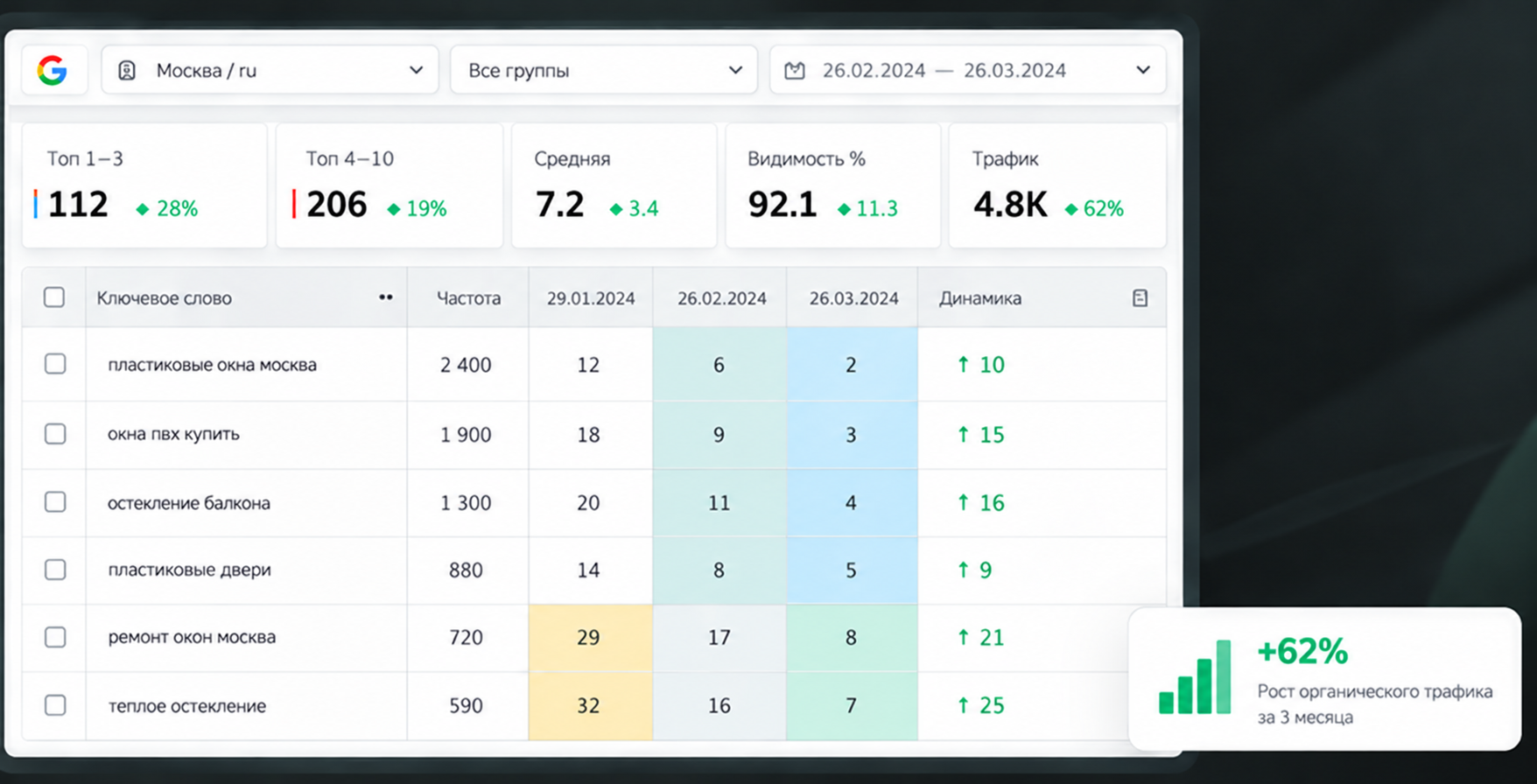This screenshot has width=1537, height=784.
Task: Click the green cell with value 7
Action: pyautogui.click(x=852, y=706)
